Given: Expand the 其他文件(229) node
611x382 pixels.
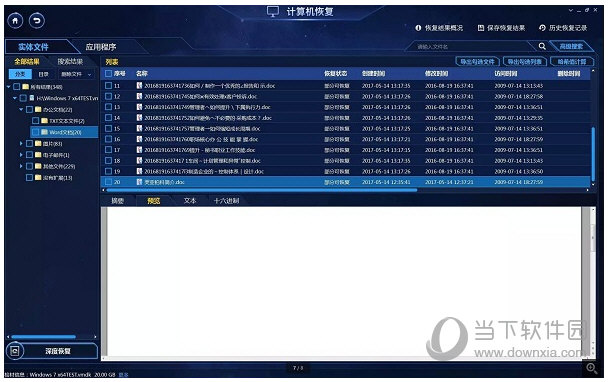Looking at the screenshot, I should pyautogui.click(x=21, y=166).
